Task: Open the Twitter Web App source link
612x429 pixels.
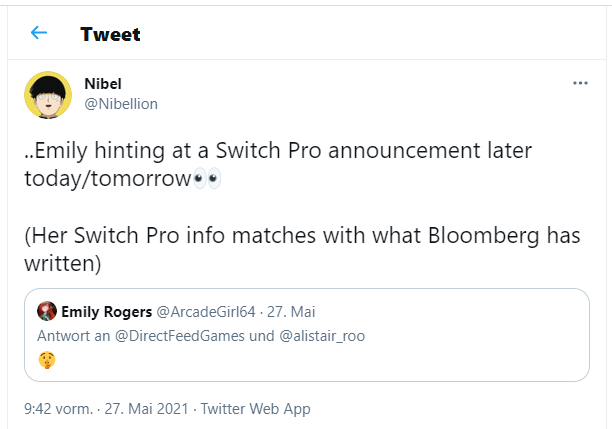Action: [256, 408]
